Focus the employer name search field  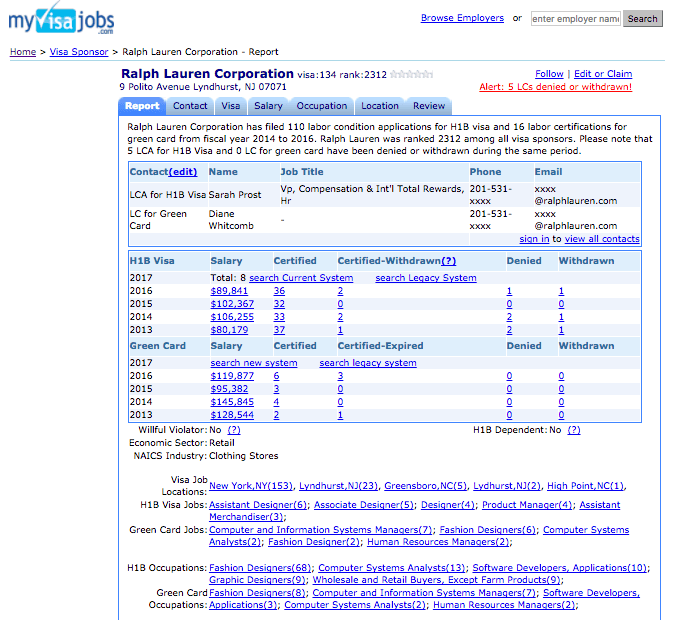point(576,19)
